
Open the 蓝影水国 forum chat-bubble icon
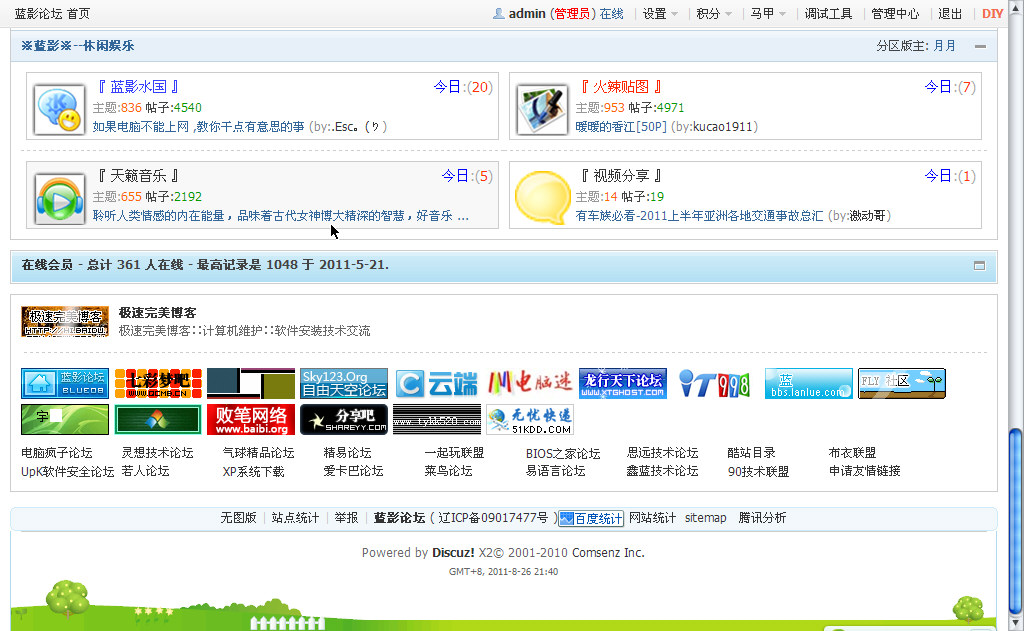59,109
